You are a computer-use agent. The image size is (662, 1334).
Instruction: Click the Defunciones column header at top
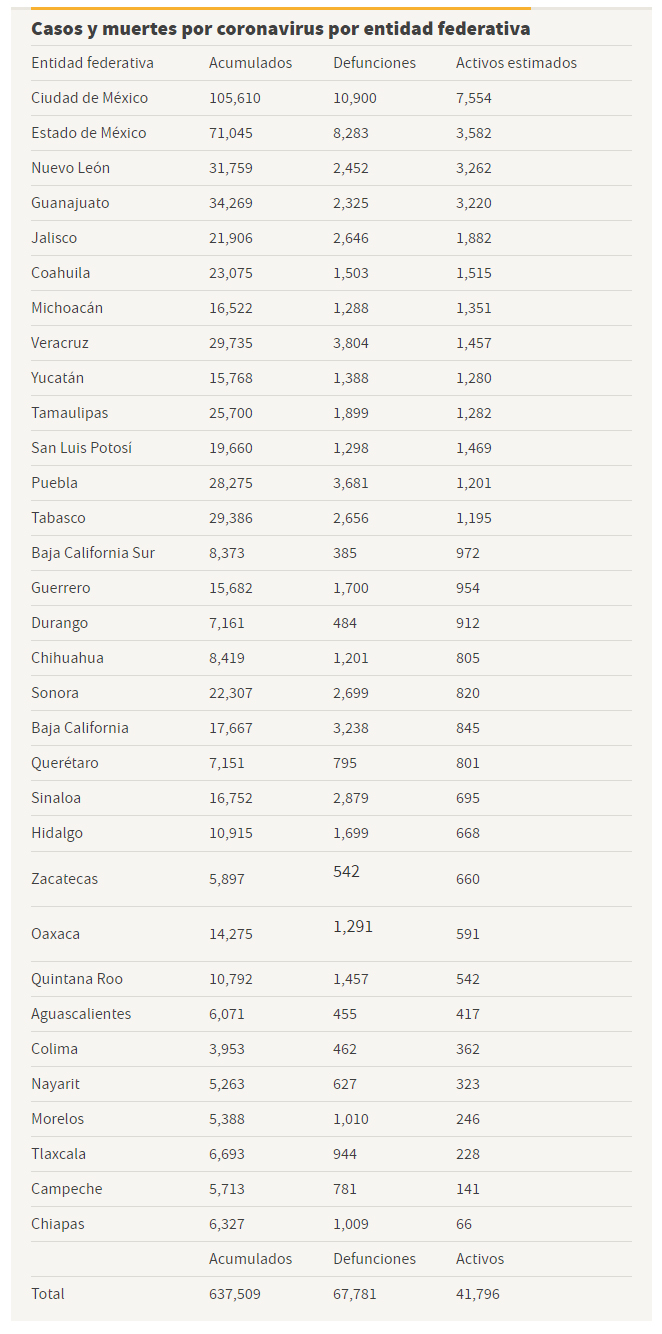pos(374,63)
